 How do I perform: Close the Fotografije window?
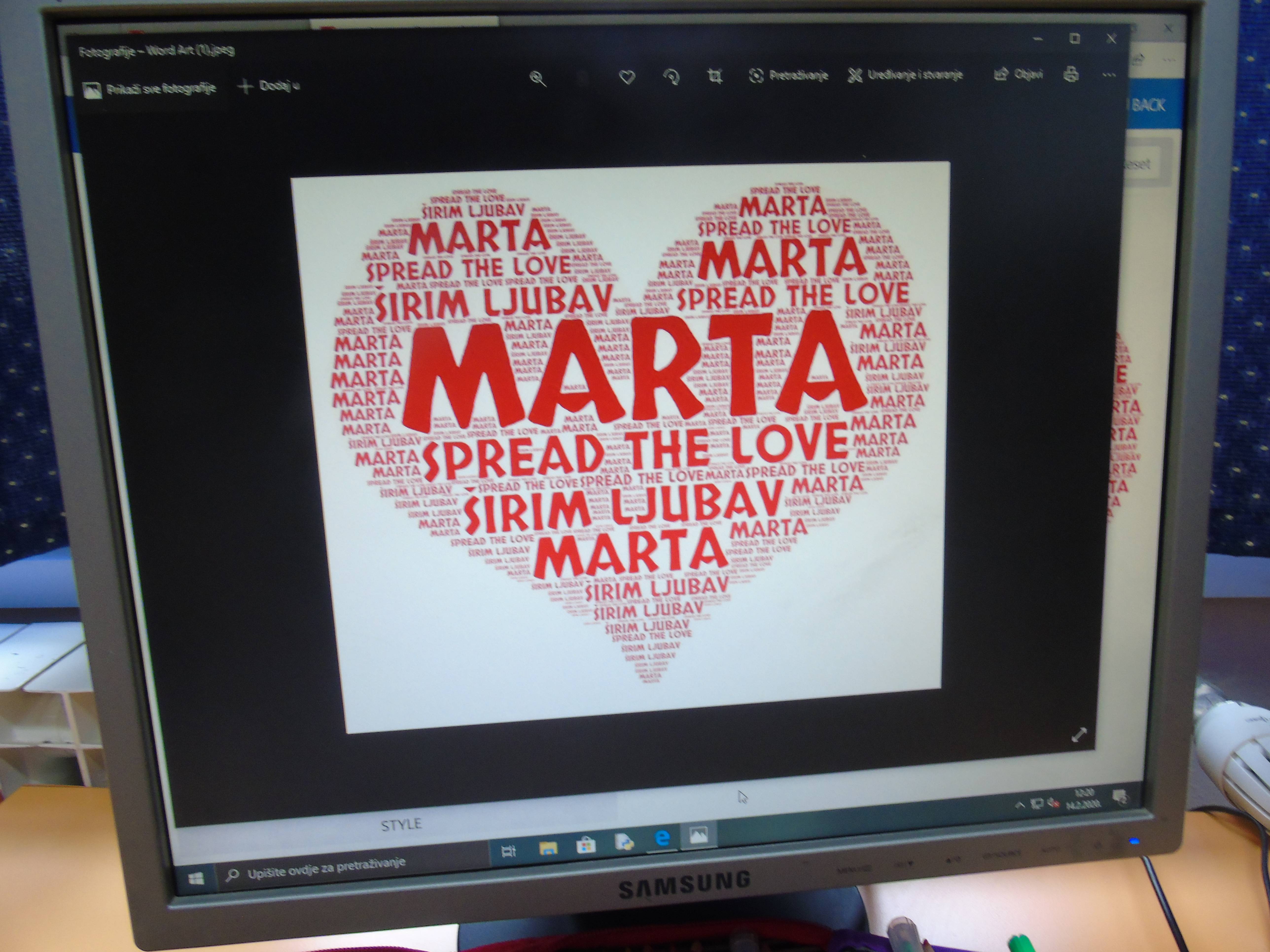(x=1111, y=38)
